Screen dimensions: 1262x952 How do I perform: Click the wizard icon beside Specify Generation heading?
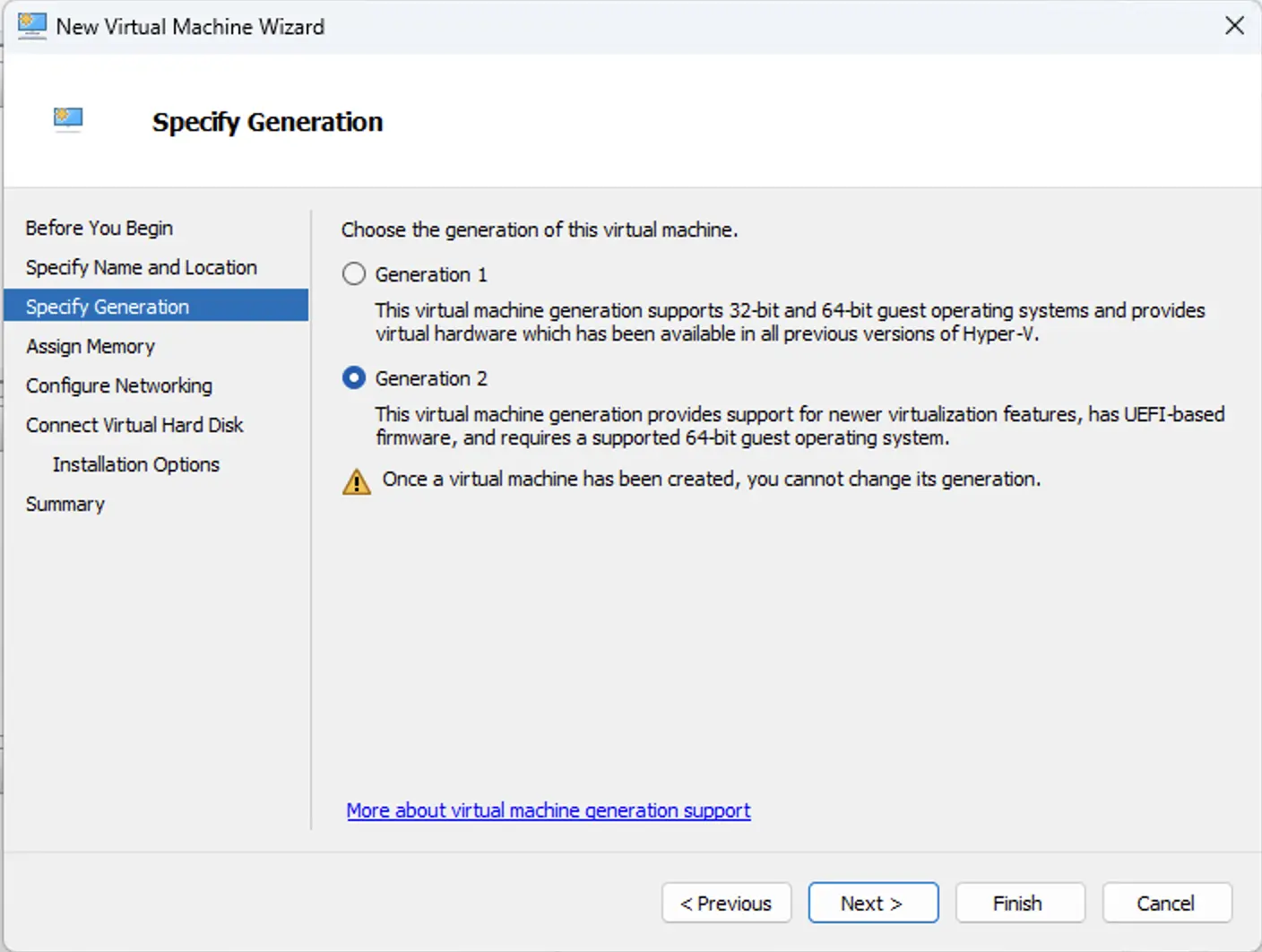[x=67, y=117]
